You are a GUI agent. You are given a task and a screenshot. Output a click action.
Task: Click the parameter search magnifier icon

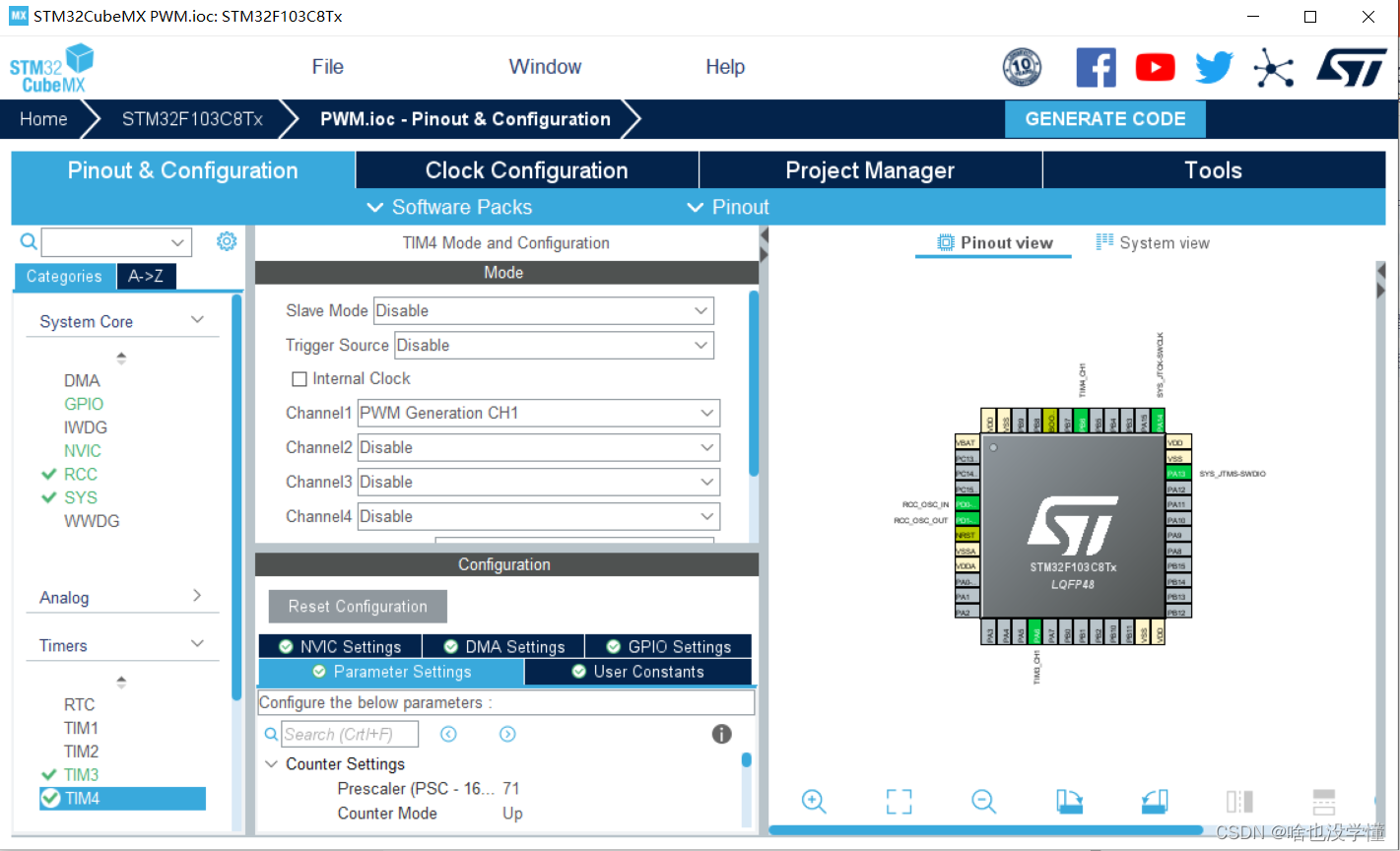tap(272, 734)
